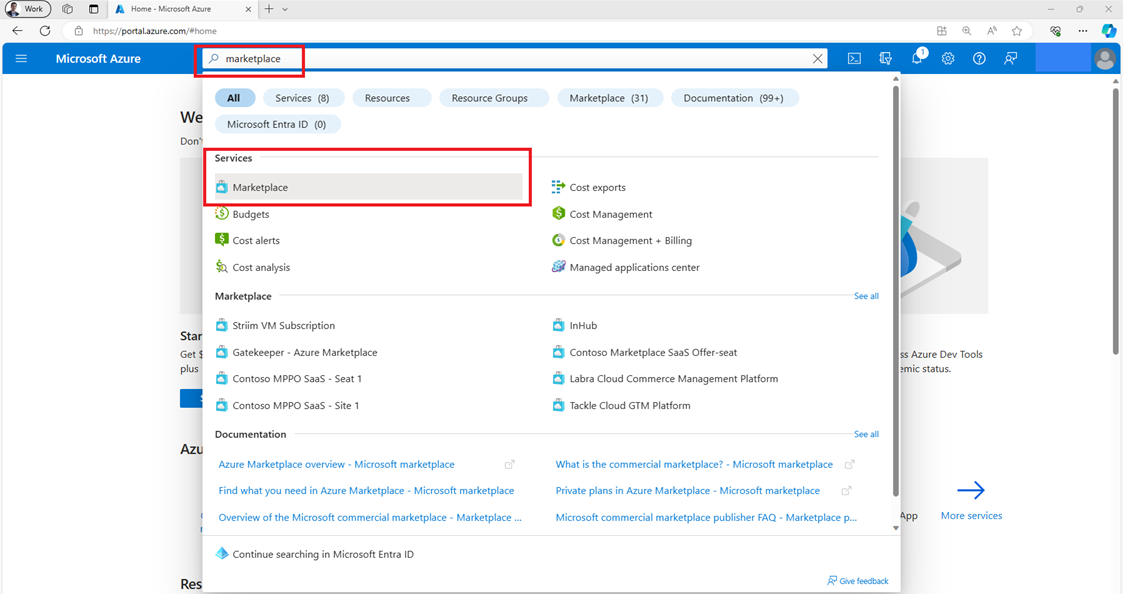Click the Work profile button
Screen dimensions: 1123x594
coord(28,9)
